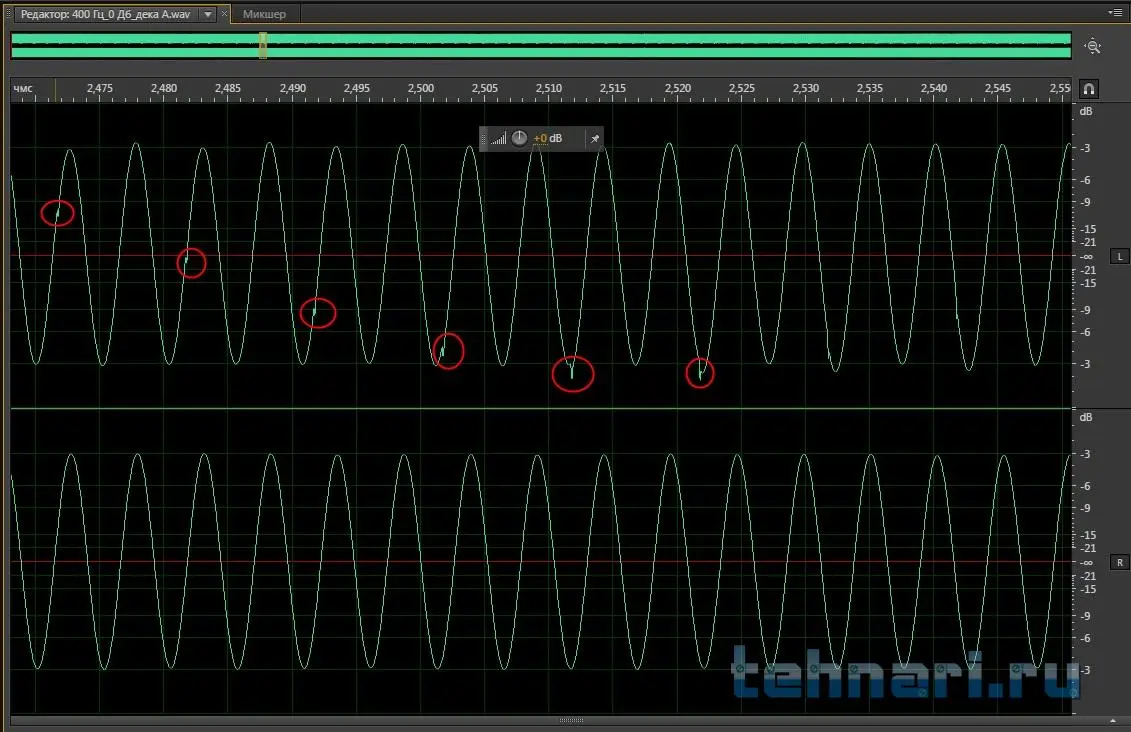Click the -∞ mark on the right channel scale
1131x732 pixels.
[x=1086, y=563]
